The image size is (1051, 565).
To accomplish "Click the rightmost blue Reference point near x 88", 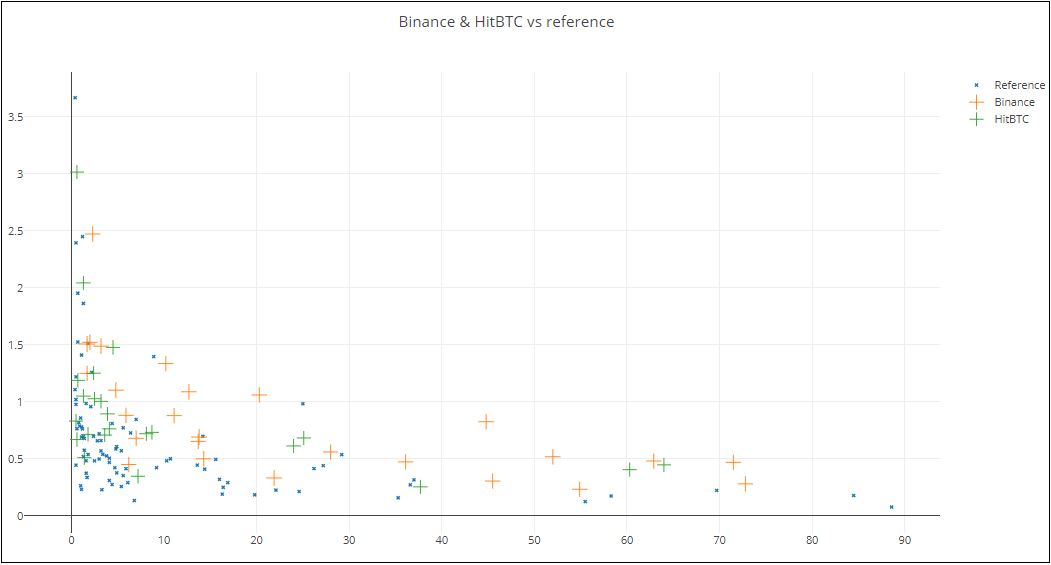I will (x=891, y=507).
